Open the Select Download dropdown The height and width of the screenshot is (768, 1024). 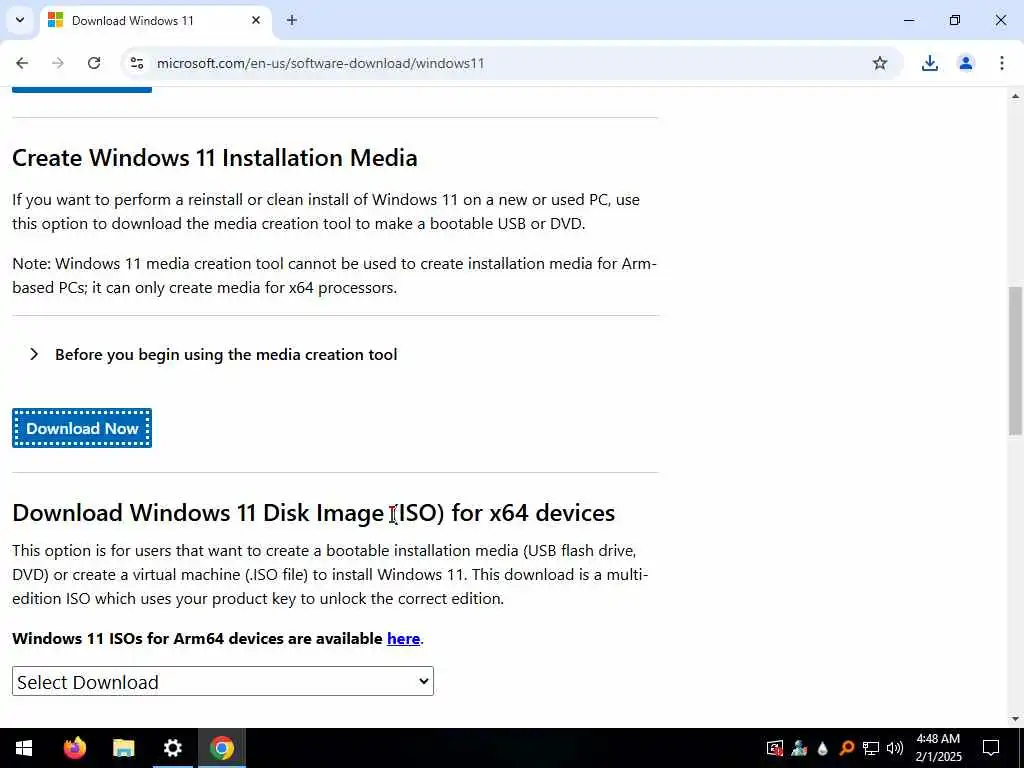223,681
